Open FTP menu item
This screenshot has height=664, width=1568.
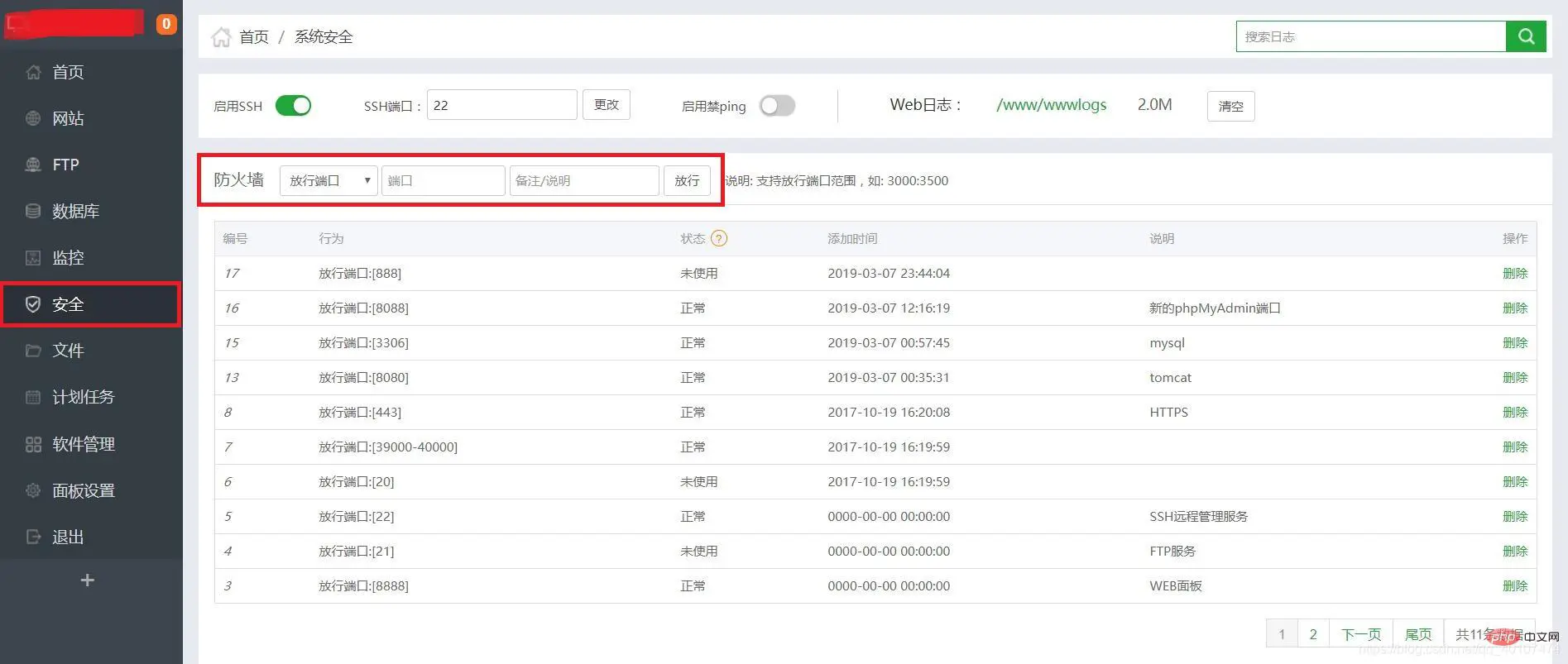(x=65, y=165)
